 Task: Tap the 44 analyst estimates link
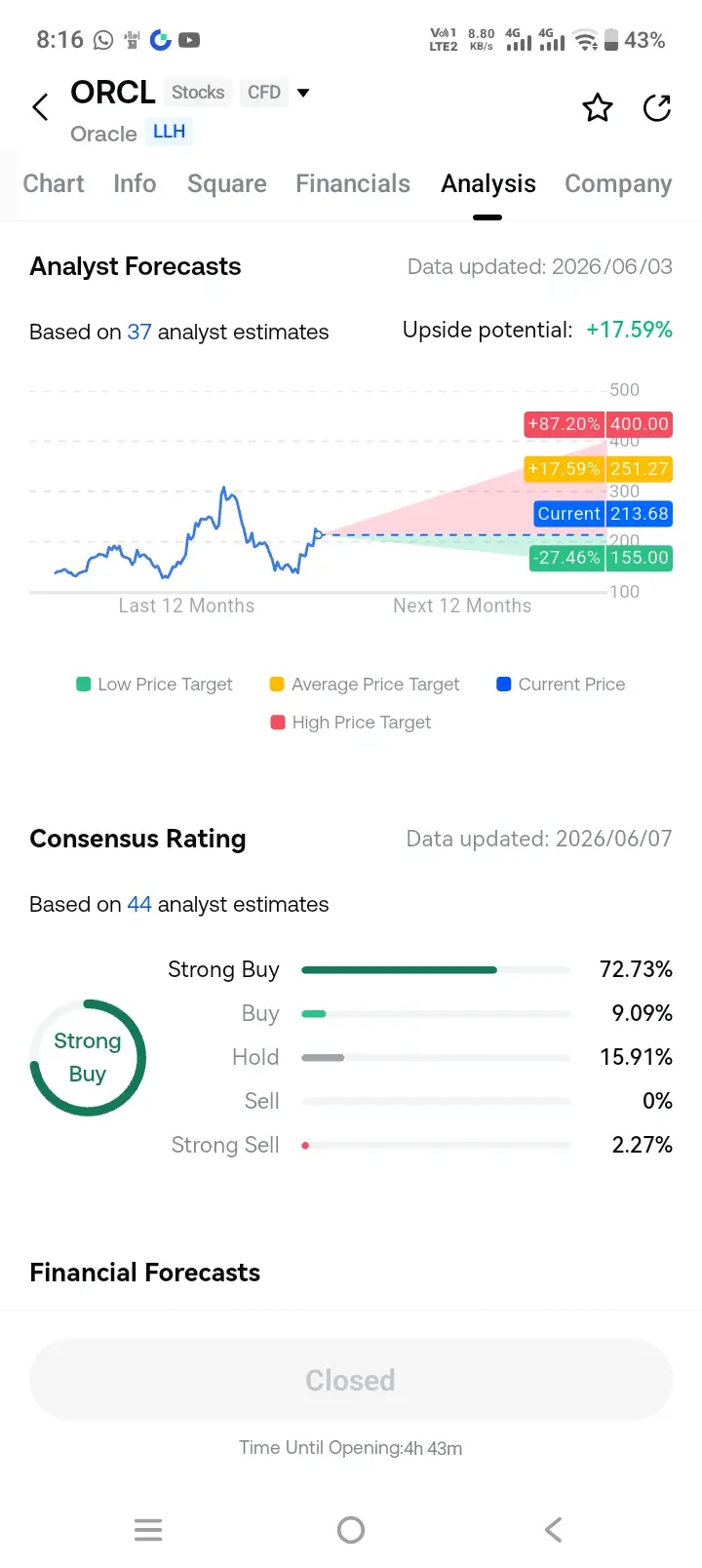(139, 904)
